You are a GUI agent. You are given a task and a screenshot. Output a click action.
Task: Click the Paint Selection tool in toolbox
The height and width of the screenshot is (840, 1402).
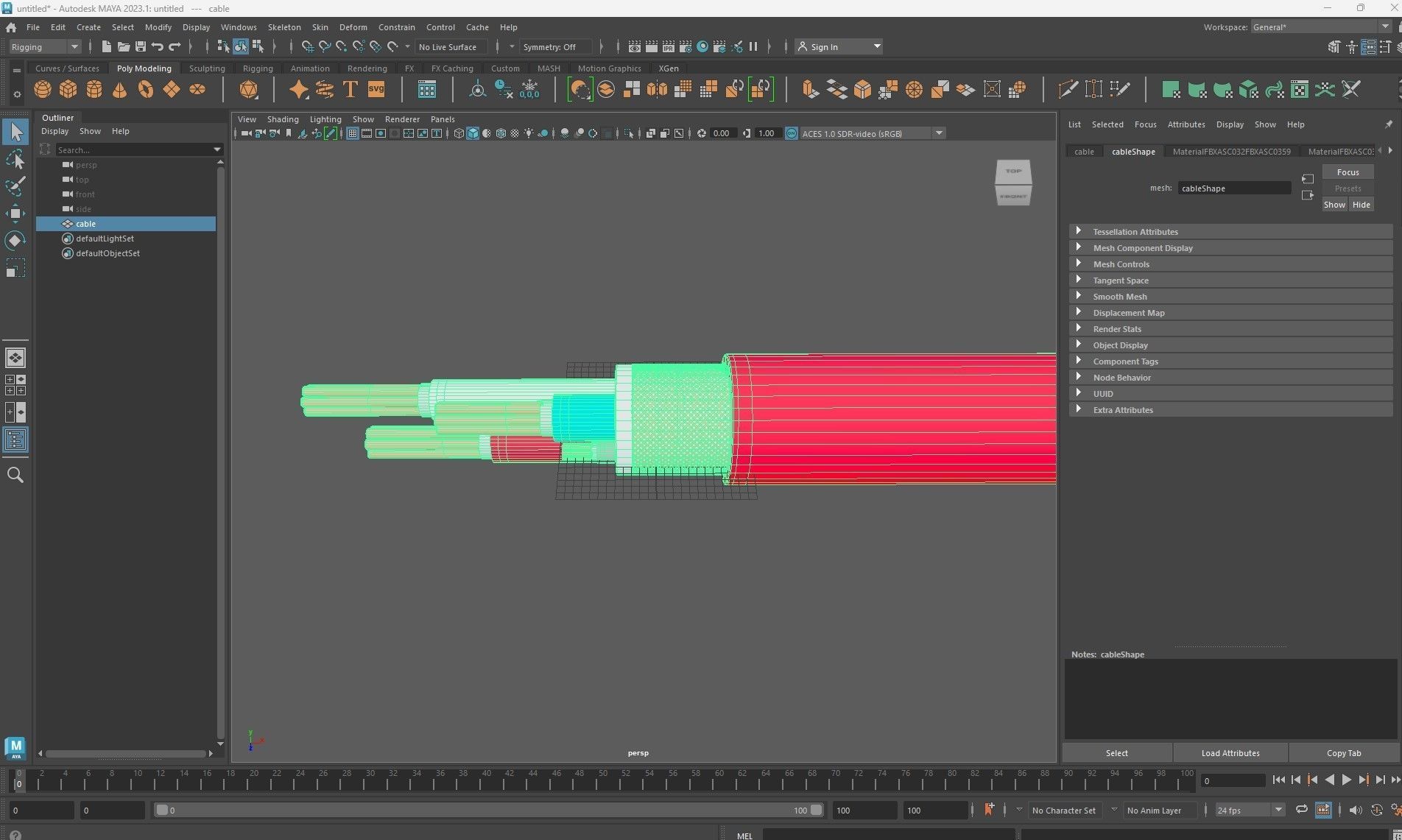coord(15,186)
